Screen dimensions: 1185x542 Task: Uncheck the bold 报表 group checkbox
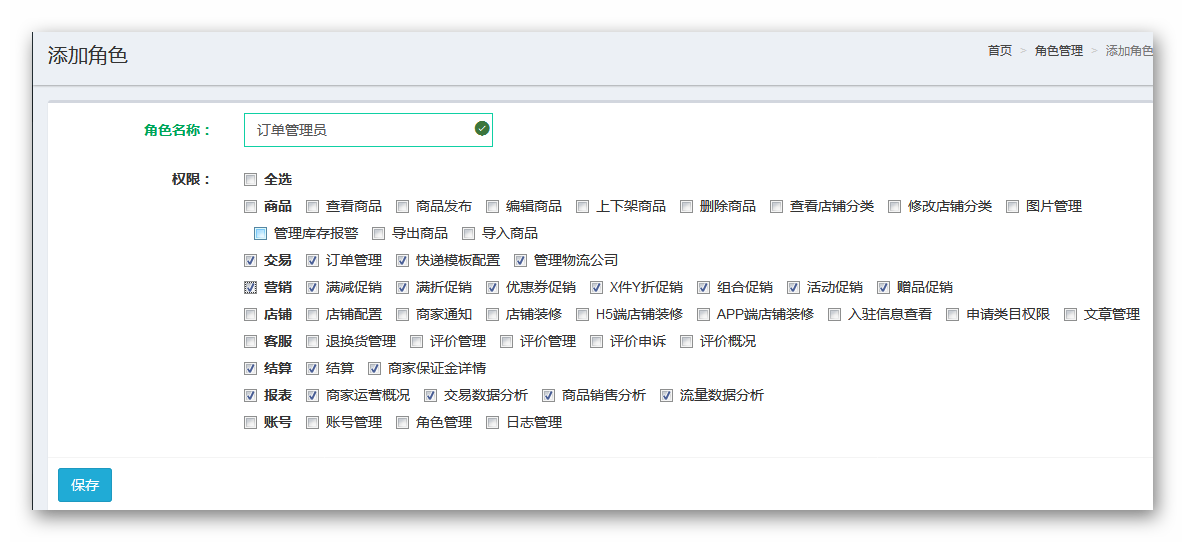250,395
